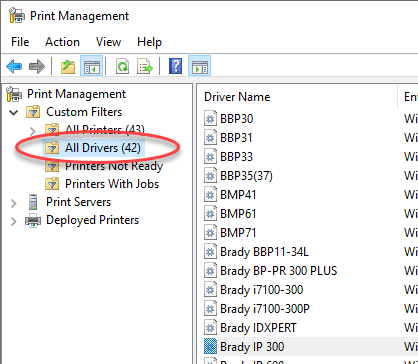This screenshot has height=364, width=418.
Task: Select the Print Management root node
Action: pyautogui.click(x=76, y=94)
